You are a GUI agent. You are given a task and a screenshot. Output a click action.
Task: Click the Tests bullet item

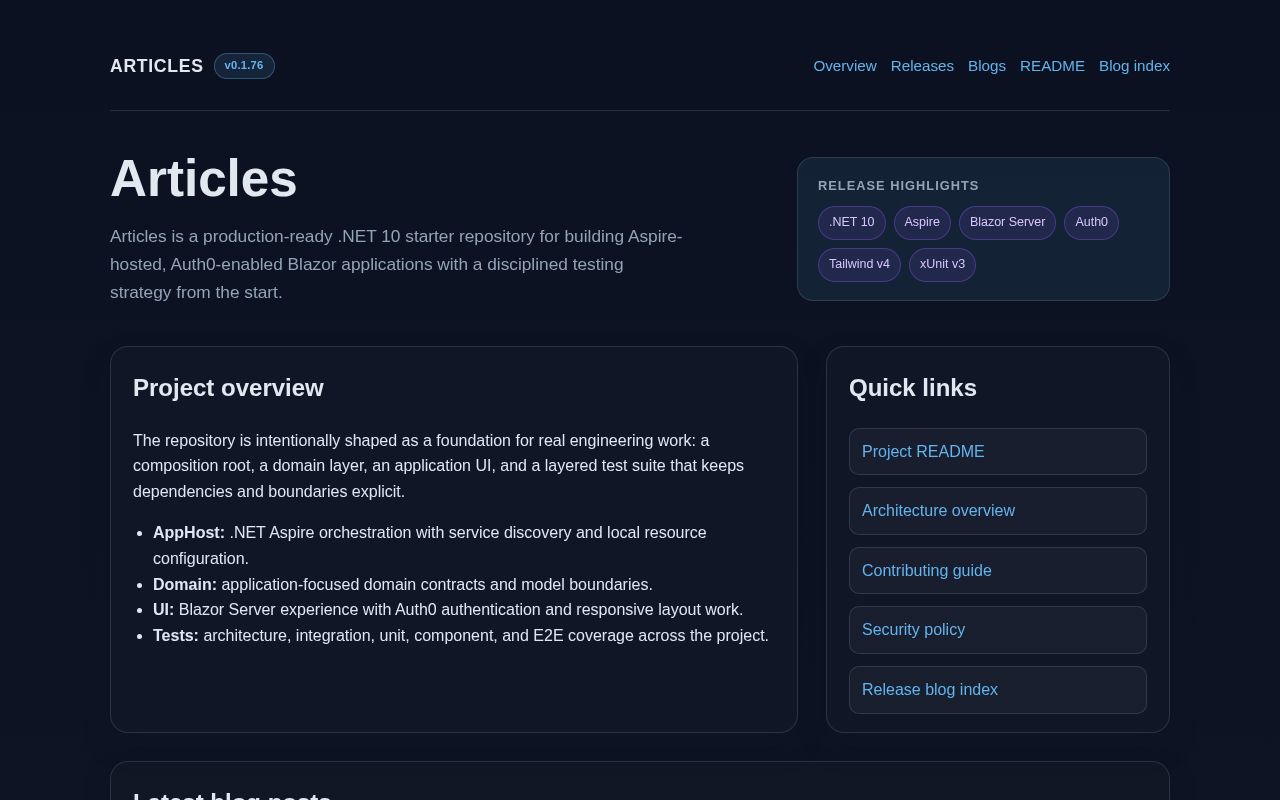(x=461, y=636)
